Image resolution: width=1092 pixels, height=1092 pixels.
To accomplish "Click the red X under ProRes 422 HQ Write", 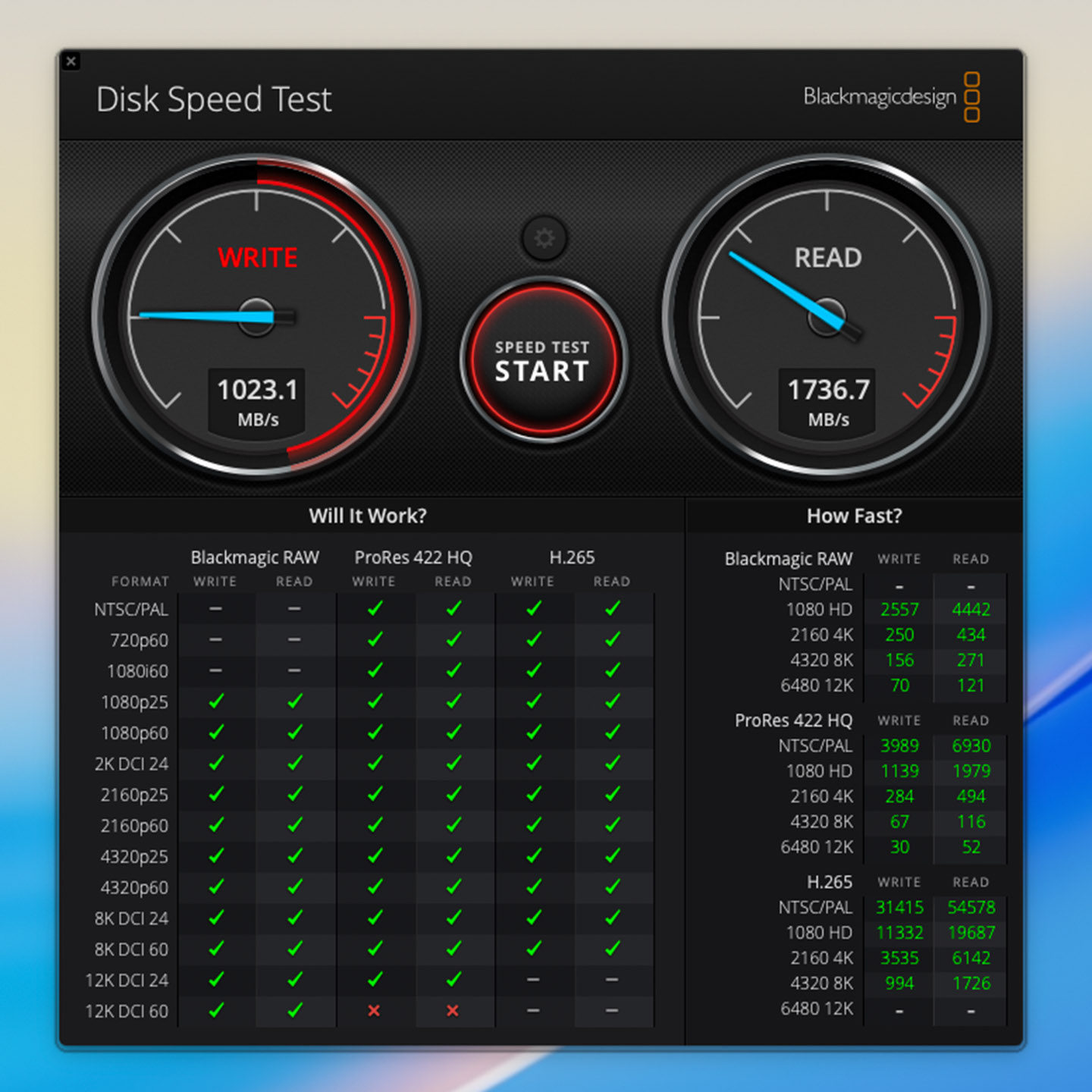I will (x=374, y=1010).
